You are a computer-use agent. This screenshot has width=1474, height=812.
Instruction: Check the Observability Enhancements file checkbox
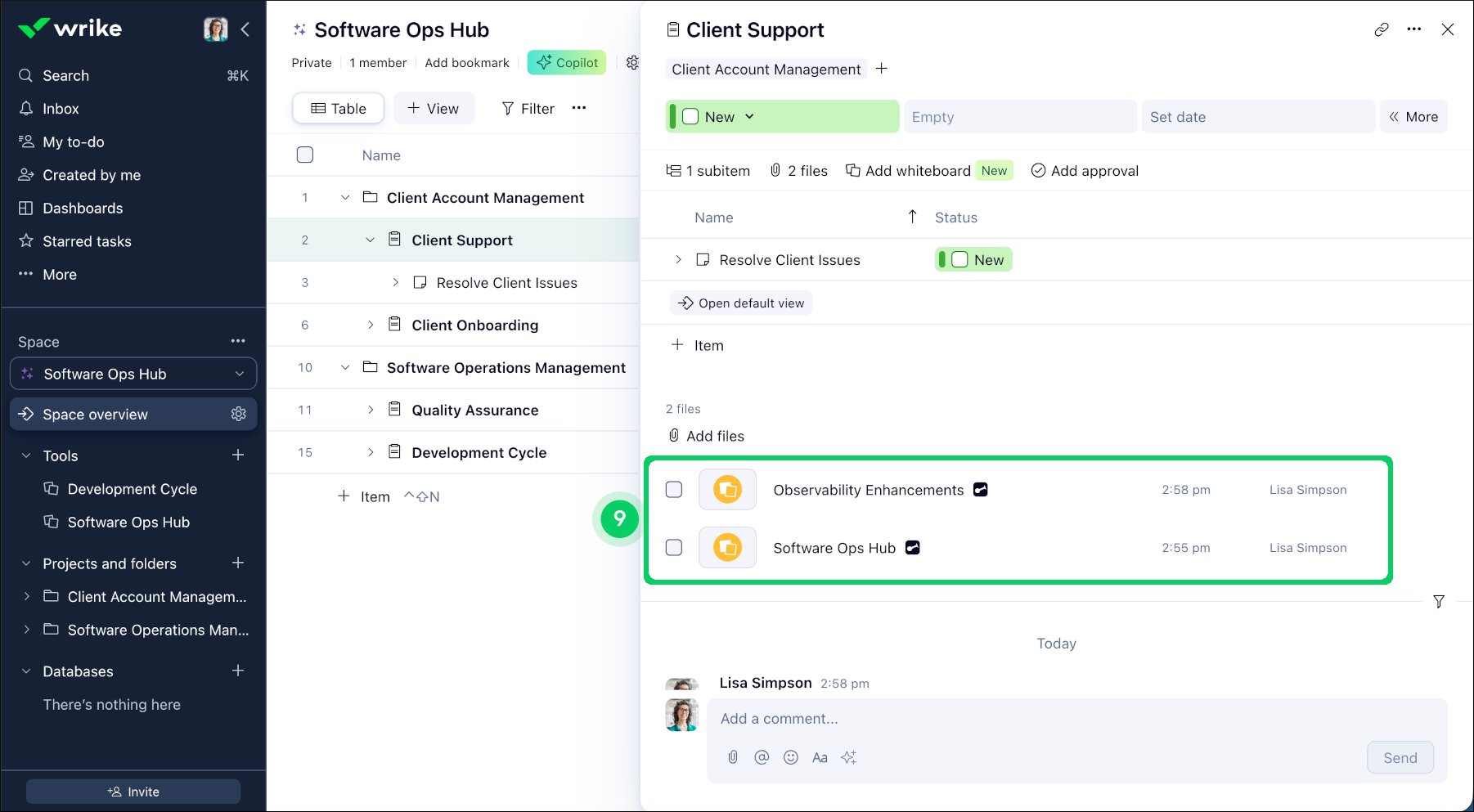[674, 490]
